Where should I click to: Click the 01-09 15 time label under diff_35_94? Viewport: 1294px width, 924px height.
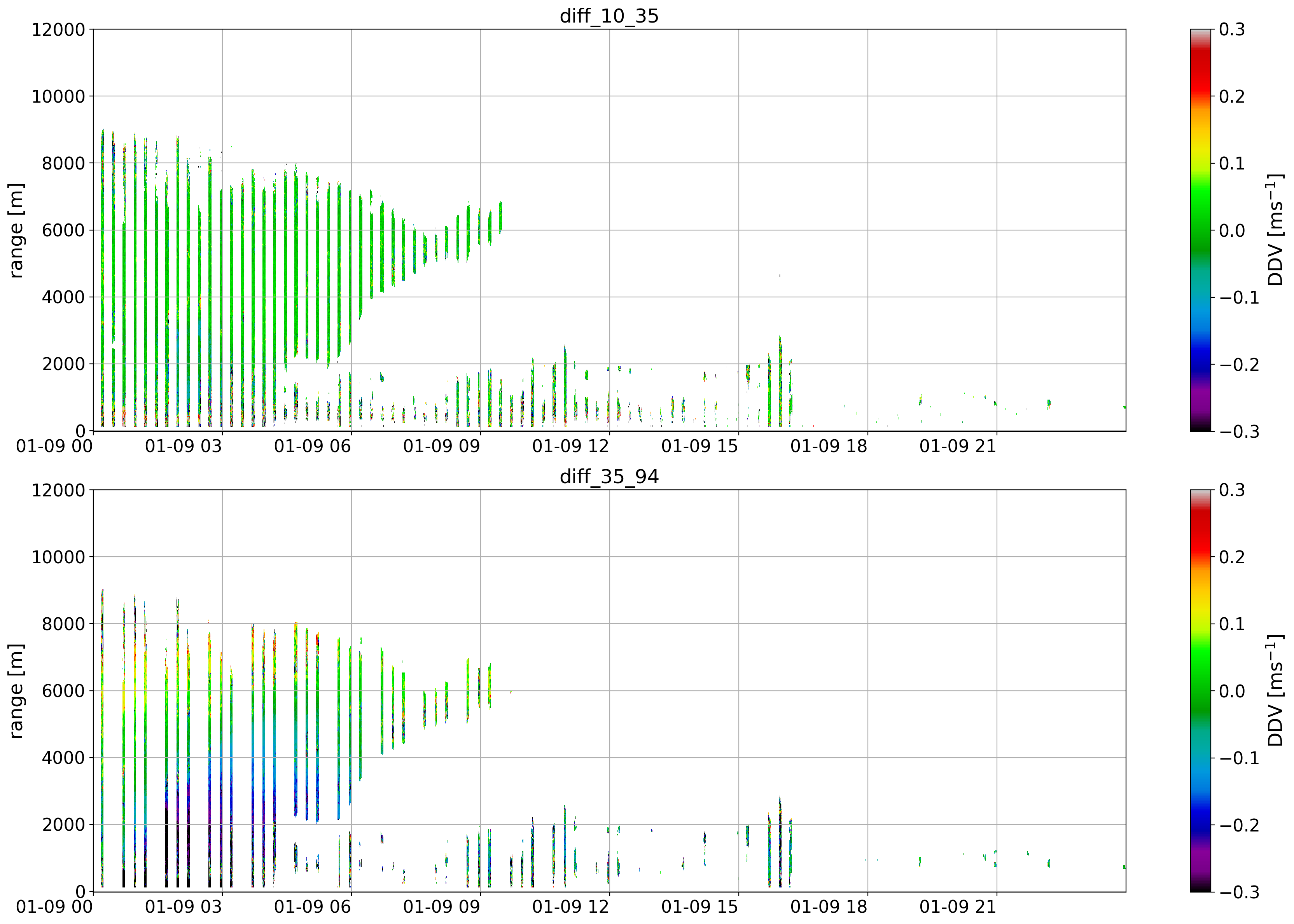point(700,907)
